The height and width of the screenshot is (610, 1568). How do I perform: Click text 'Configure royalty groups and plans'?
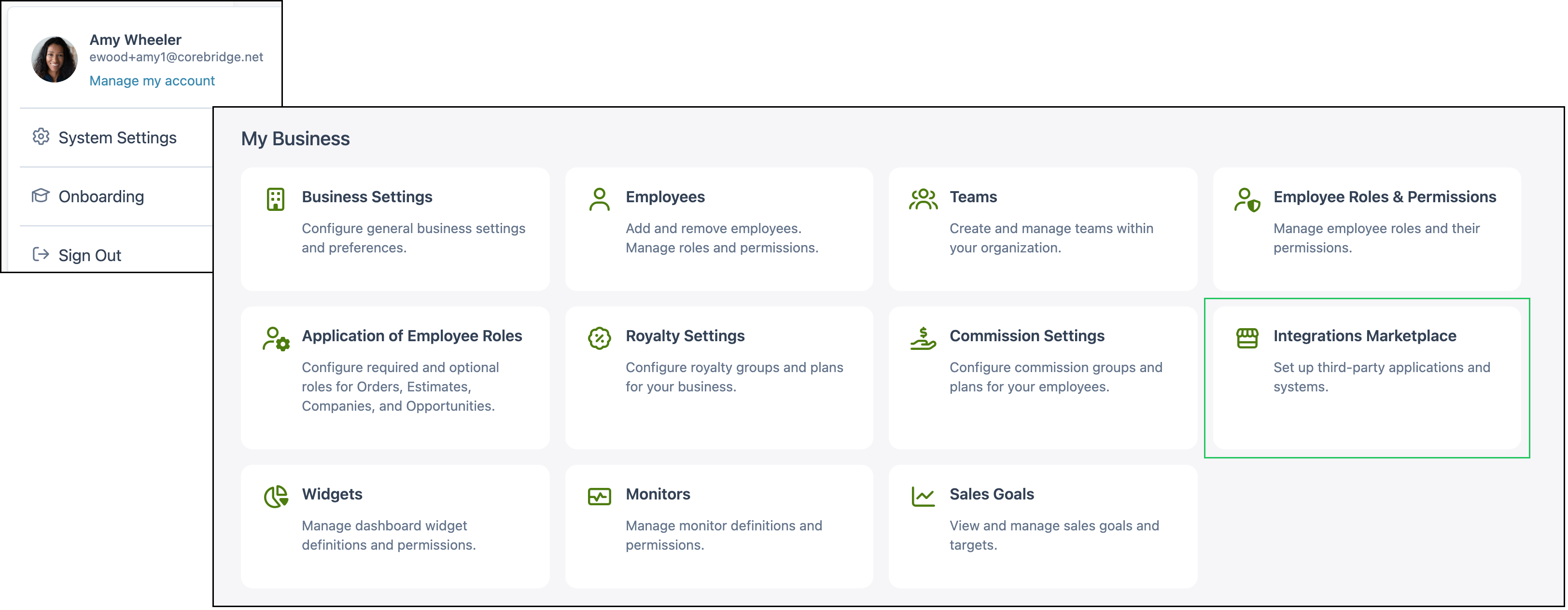pos(735,367)
